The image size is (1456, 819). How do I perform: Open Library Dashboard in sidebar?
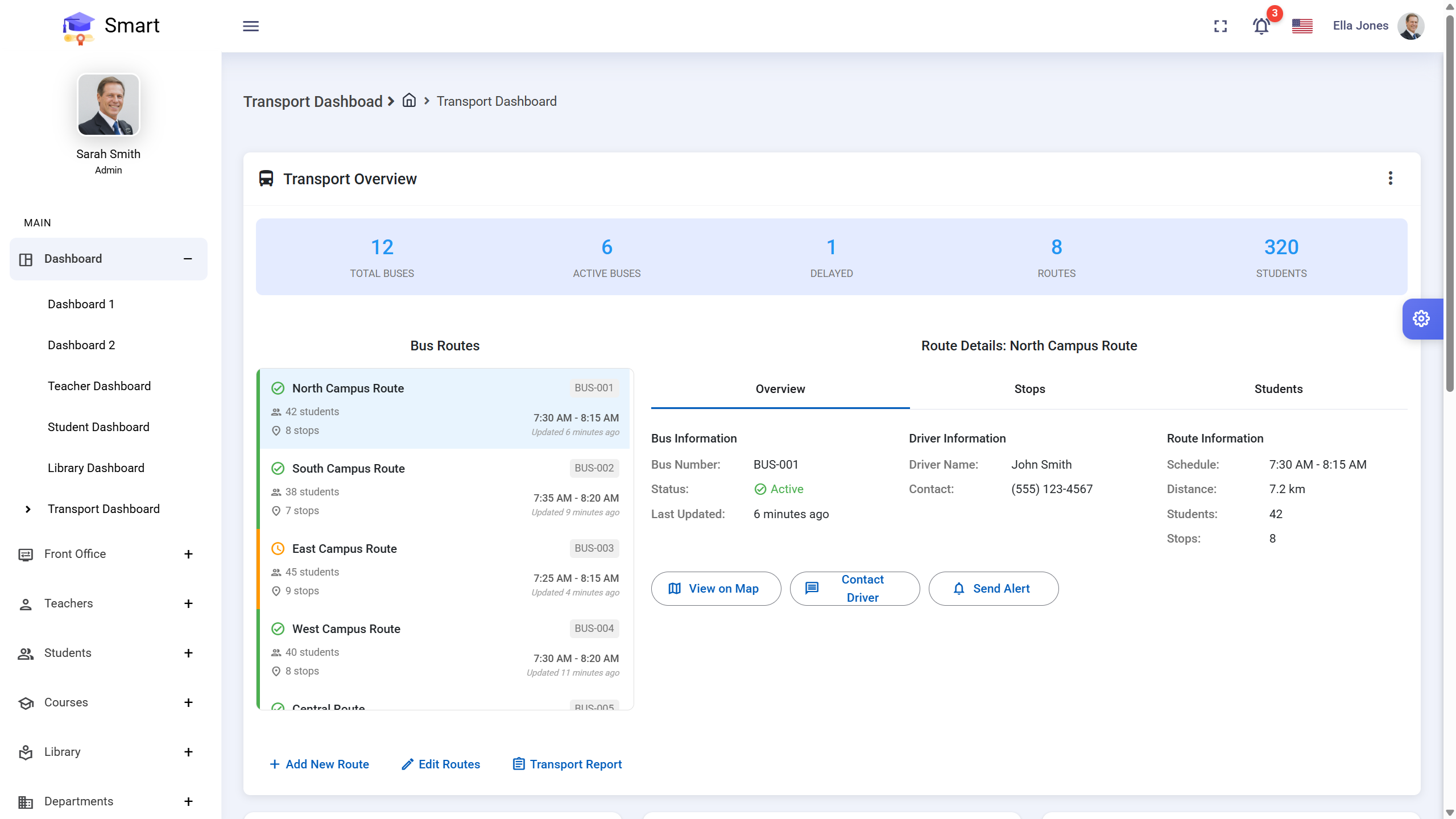coord(96,468)
